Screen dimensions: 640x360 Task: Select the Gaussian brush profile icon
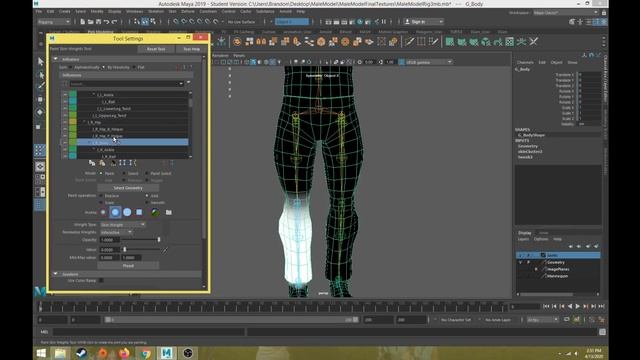click(115, 212)
